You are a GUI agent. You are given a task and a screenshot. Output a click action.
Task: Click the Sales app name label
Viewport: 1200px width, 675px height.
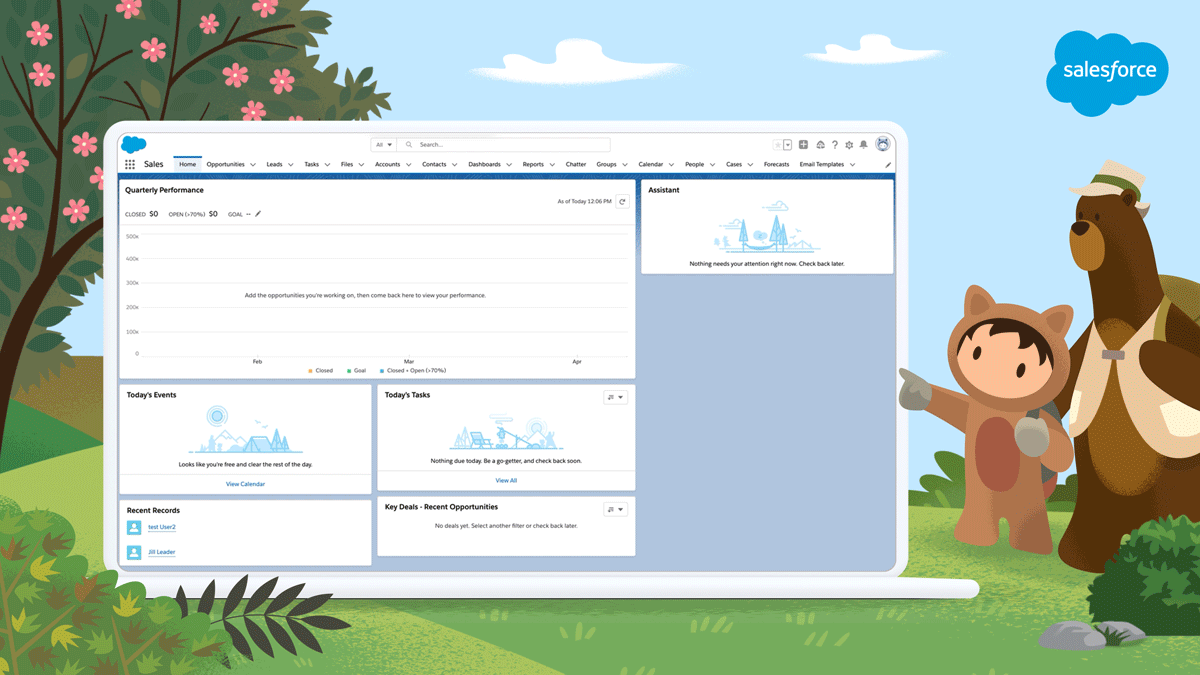pos(154,164)
